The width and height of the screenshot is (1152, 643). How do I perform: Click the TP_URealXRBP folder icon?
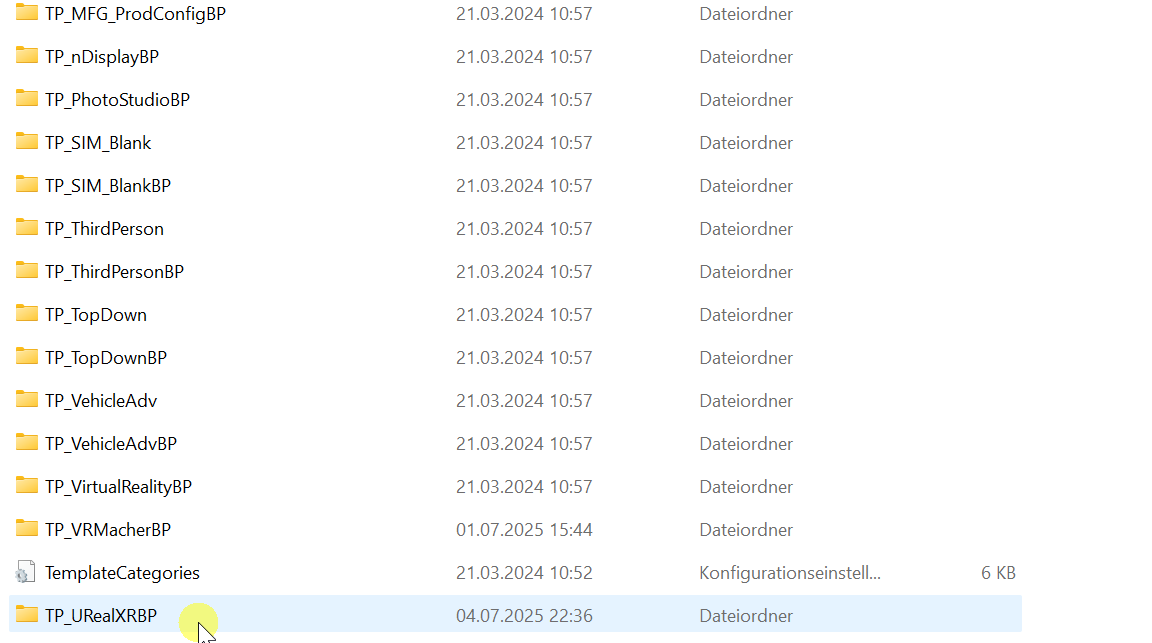pyautogui.click(x=26, y=614)
